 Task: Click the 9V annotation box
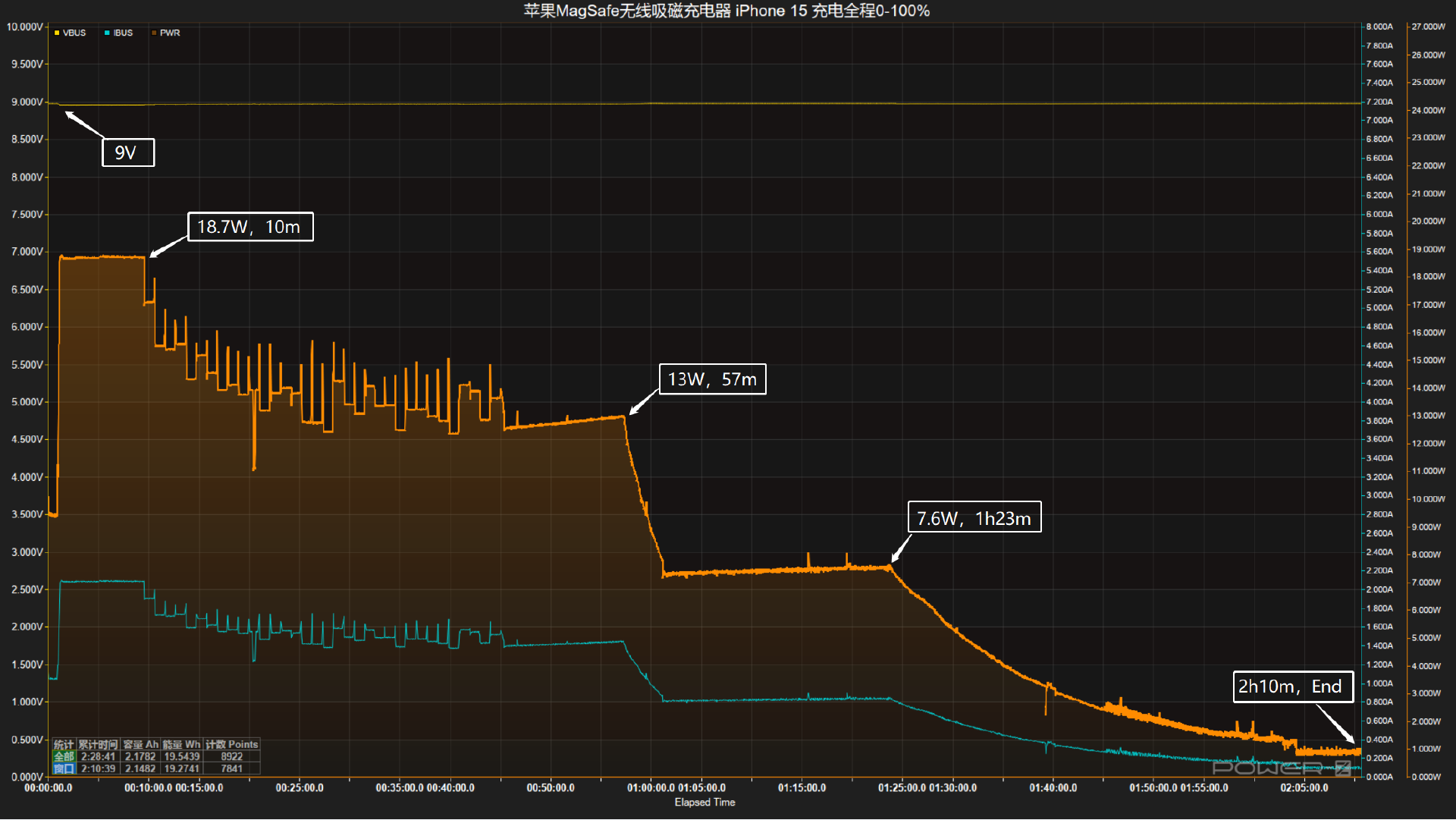[x=127, y=152]
